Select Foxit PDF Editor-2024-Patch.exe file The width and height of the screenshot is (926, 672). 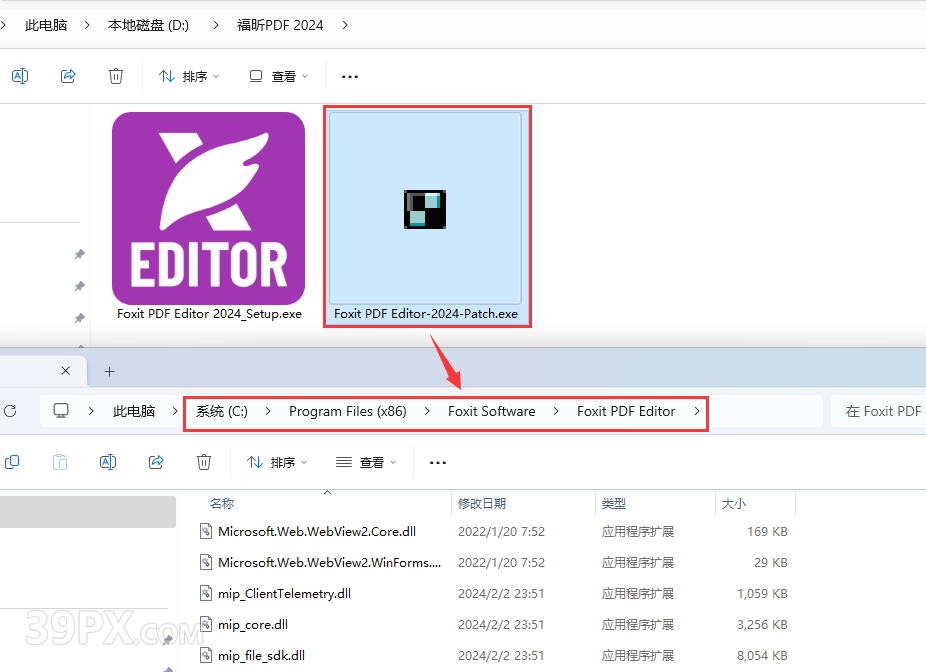[426, 216]
